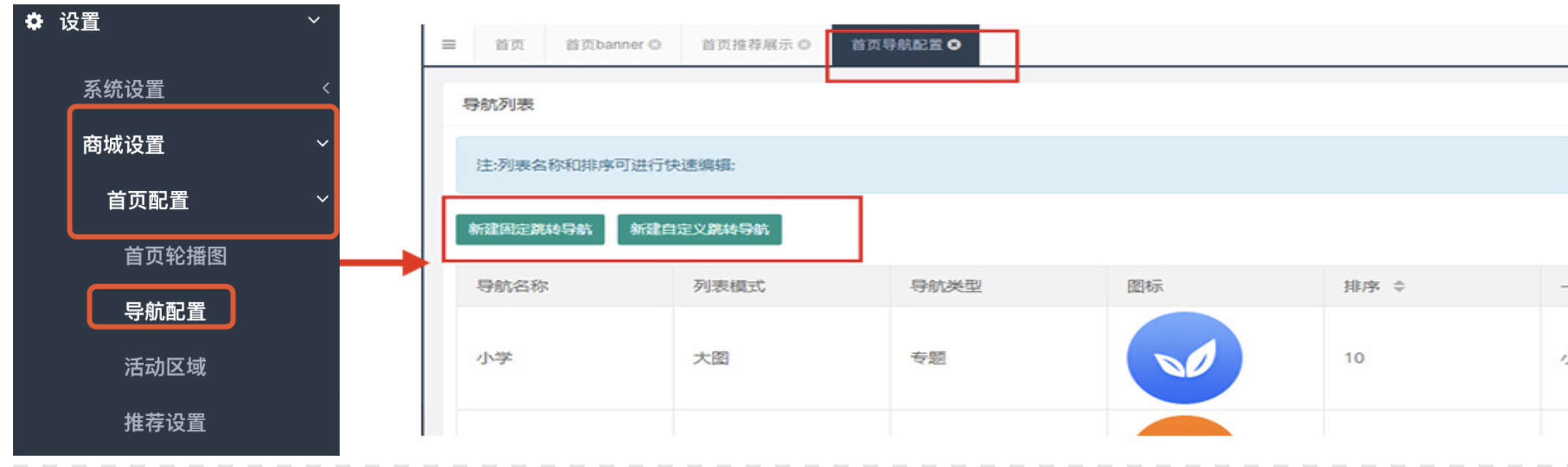Click the 设置 menu label
This screenshot has height=467, width=1568.
80,22
